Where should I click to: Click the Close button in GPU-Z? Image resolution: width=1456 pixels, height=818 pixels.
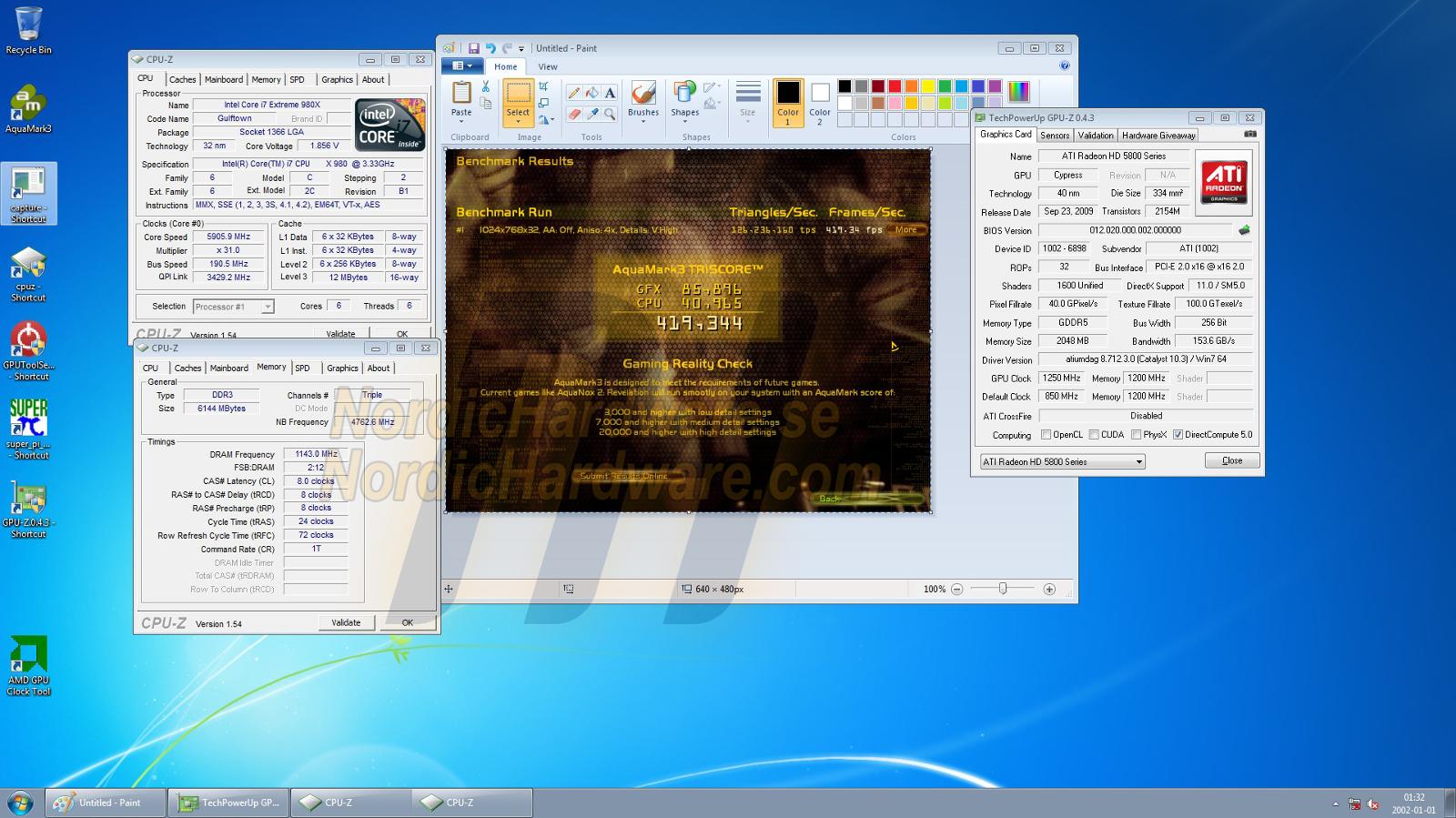pyautogui.click(x=1232, y=460)
